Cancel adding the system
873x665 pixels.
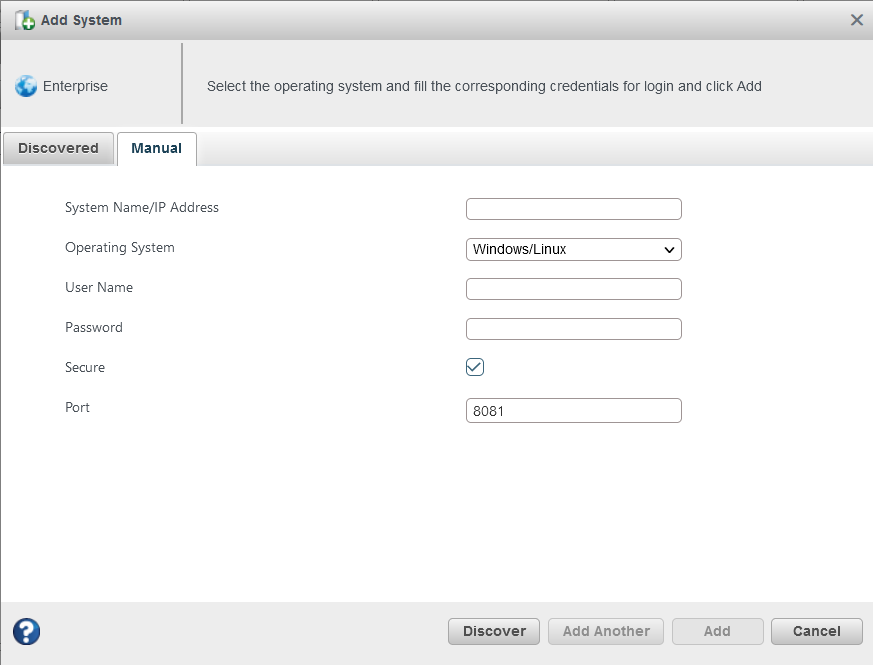(816, 631)
